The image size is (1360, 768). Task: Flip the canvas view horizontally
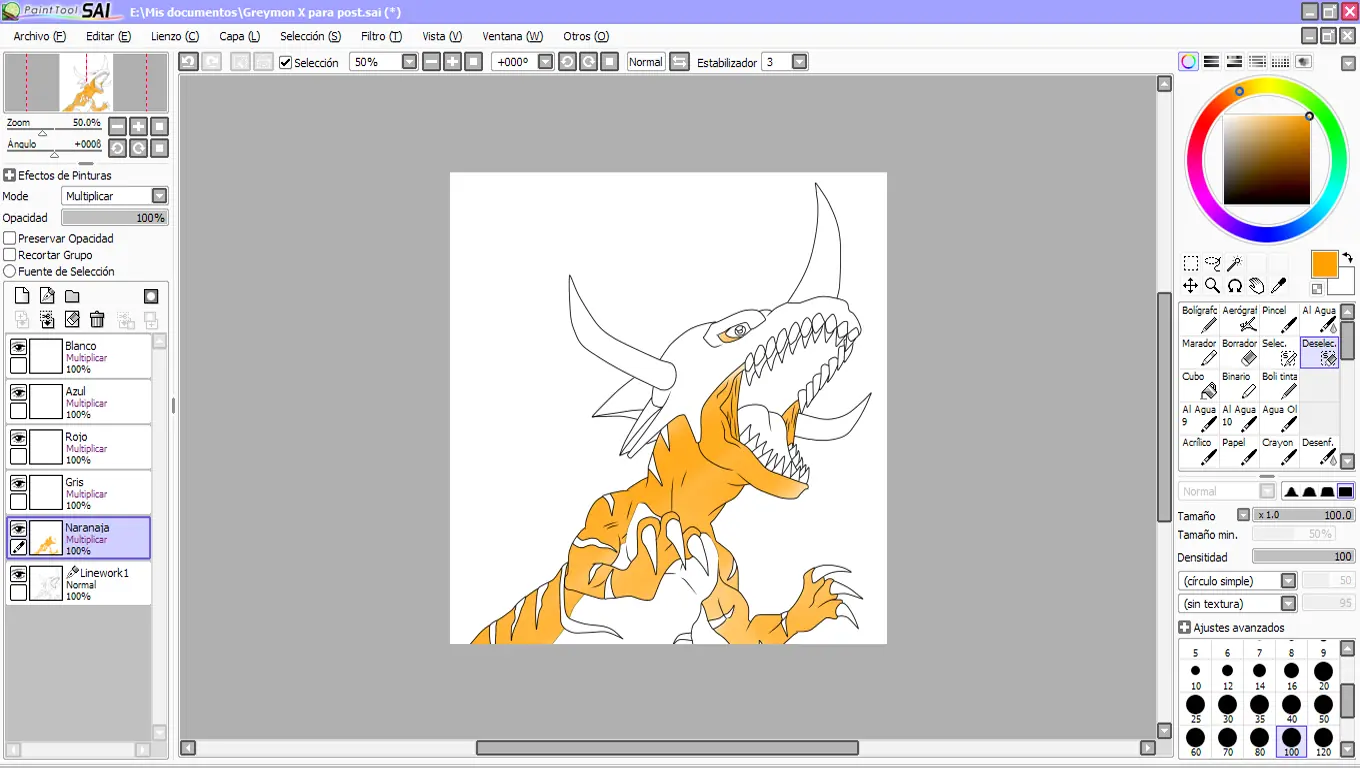click(679, 62)
